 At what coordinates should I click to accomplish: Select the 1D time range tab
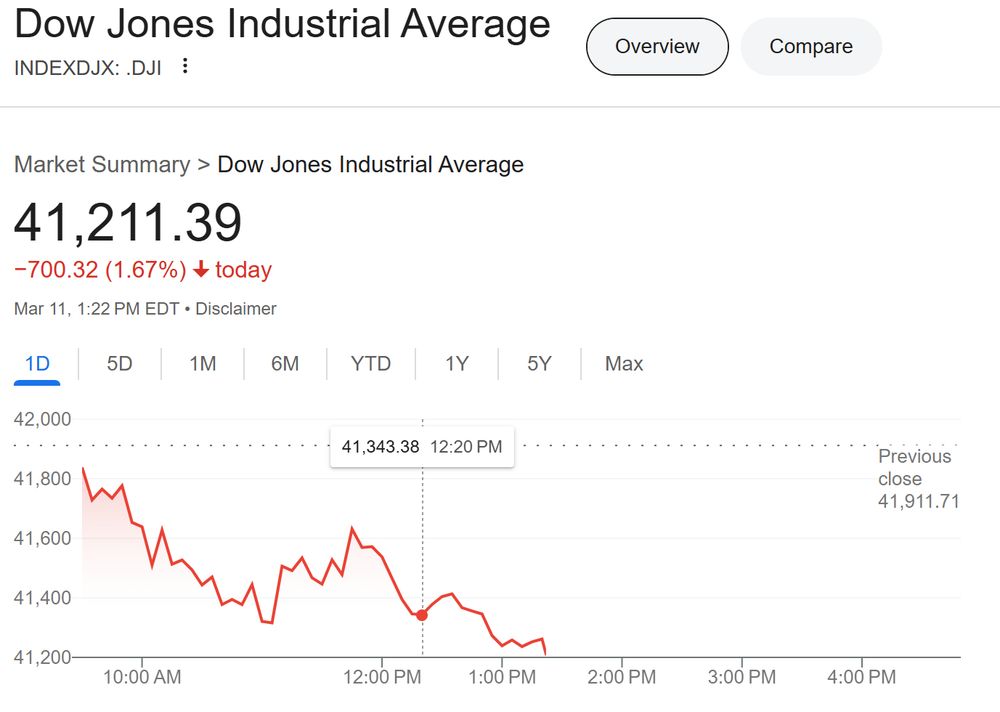pos(37,364)
